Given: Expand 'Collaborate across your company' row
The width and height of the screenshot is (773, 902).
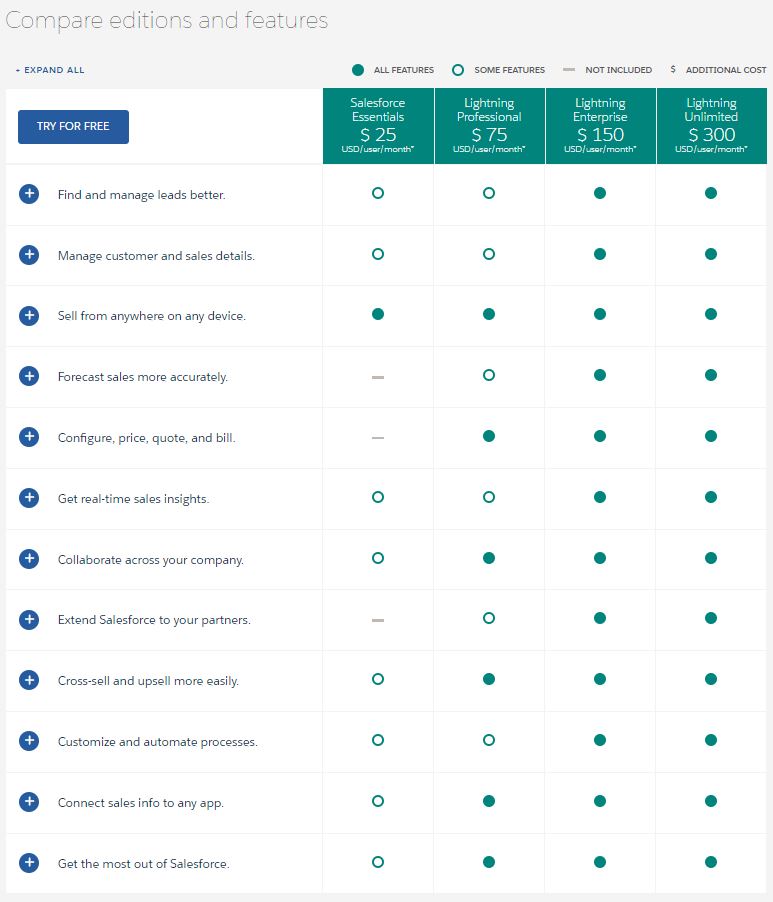Looking at the screenshot, I should [28, 558].
